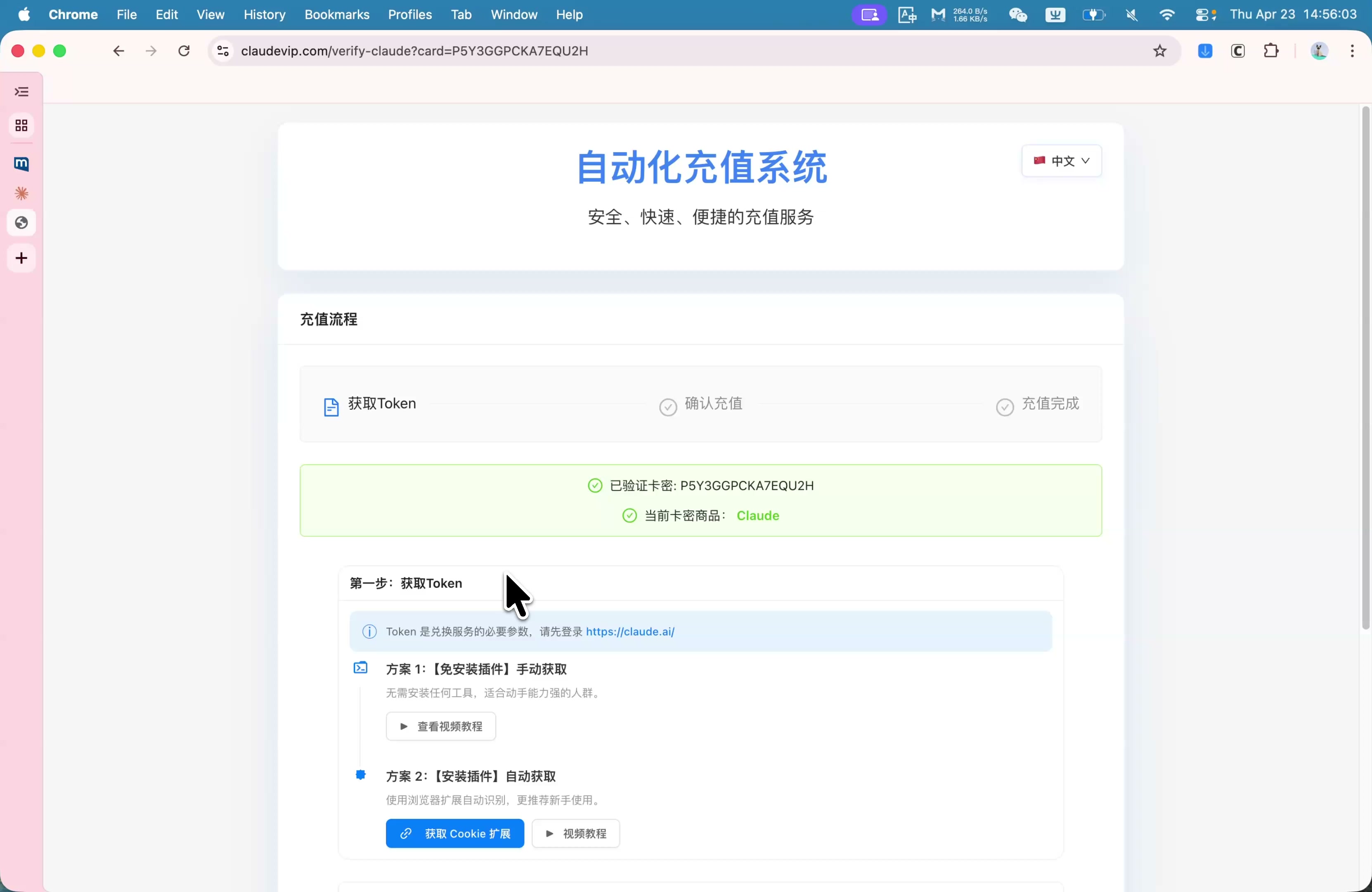Switch to the blue M pinned tab
Screen dimensions: 1372x892
point(21,164)
